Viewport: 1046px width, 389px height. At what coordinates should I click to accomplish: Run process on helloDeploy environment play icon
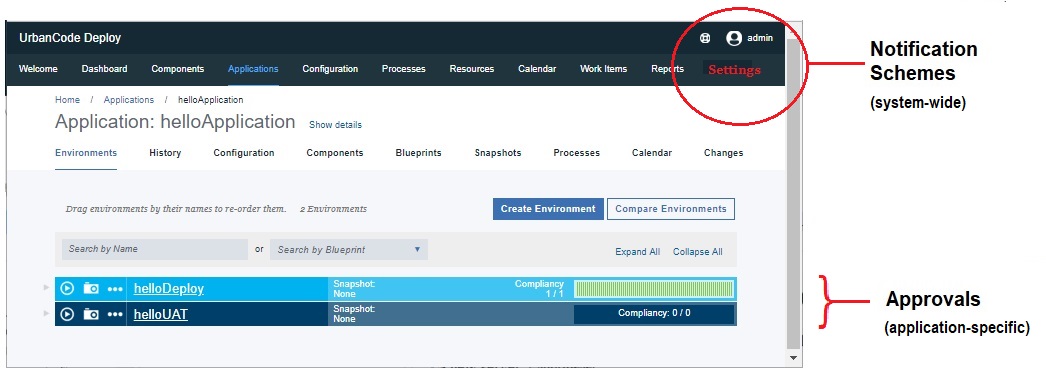(x=67, y=288)
